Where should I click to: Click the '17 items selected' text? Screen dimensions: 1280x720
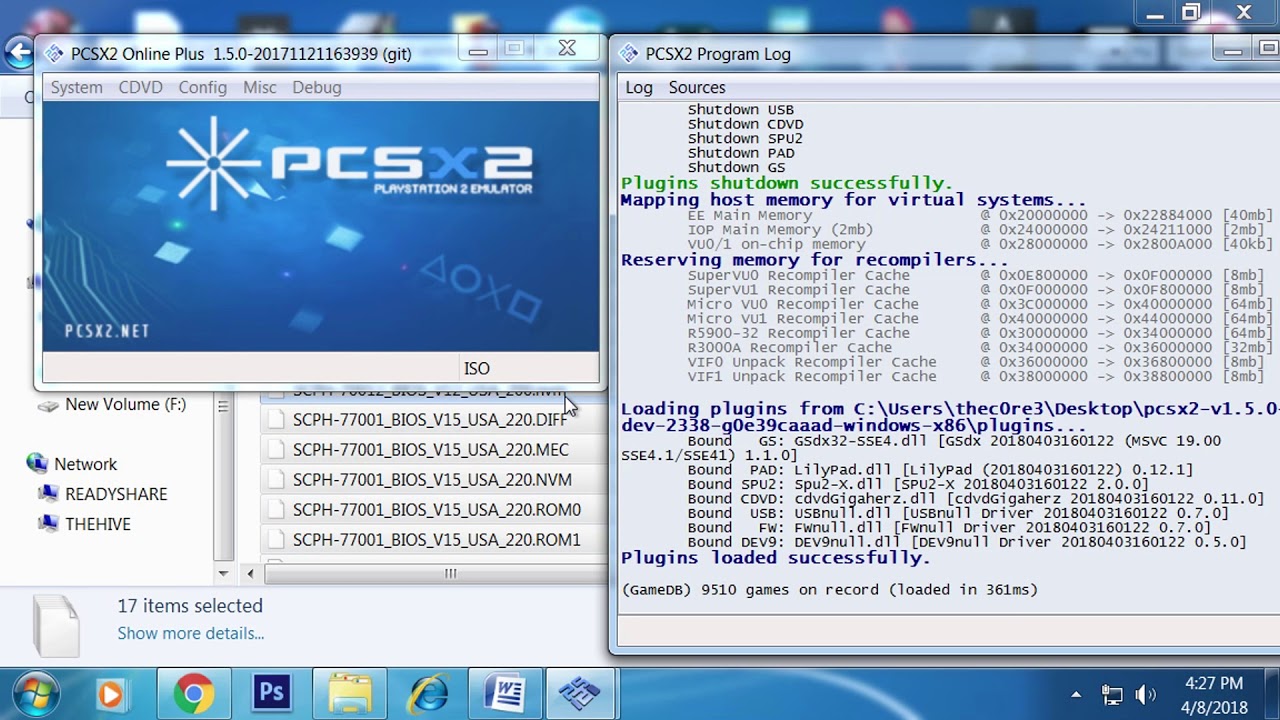190,606
